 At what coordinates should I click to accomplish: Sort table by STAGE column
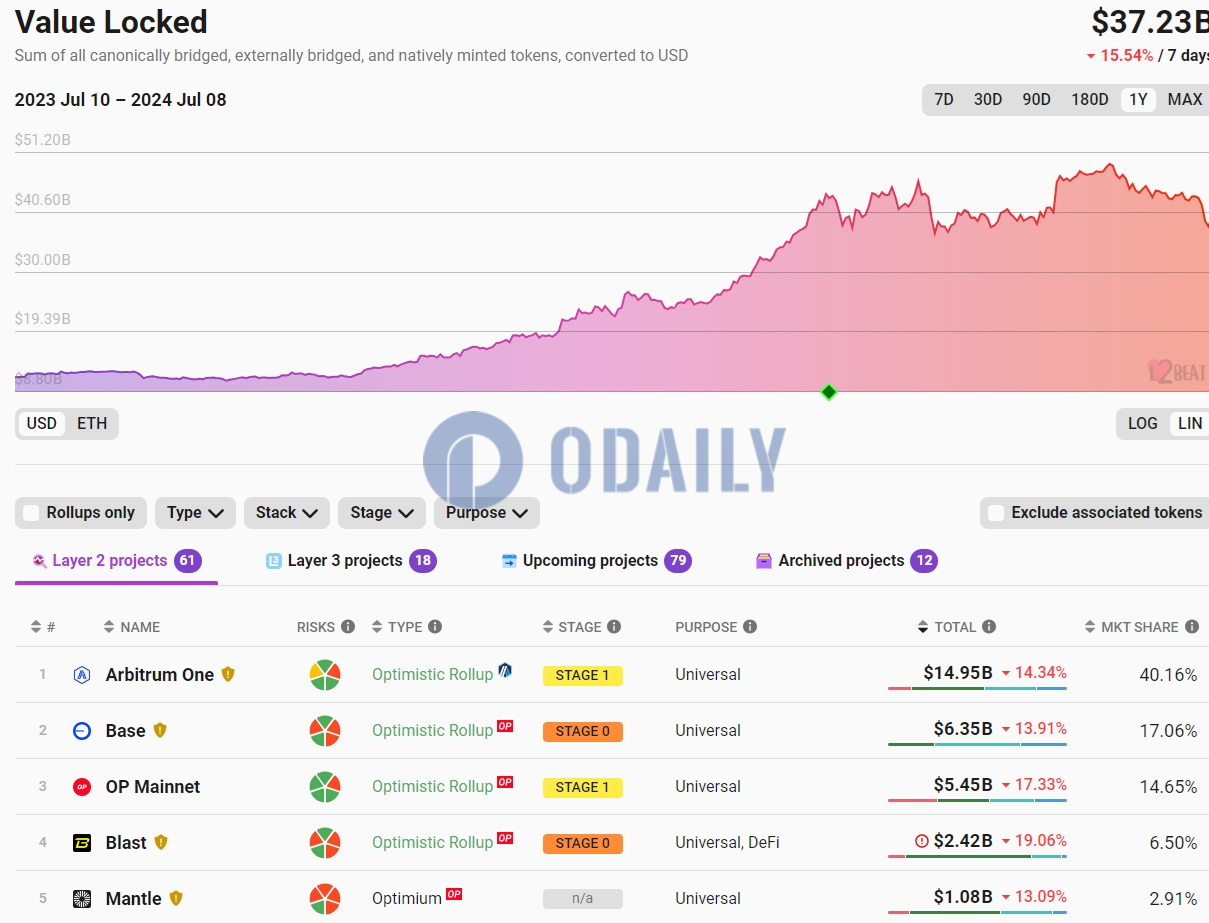pos(572,627)
